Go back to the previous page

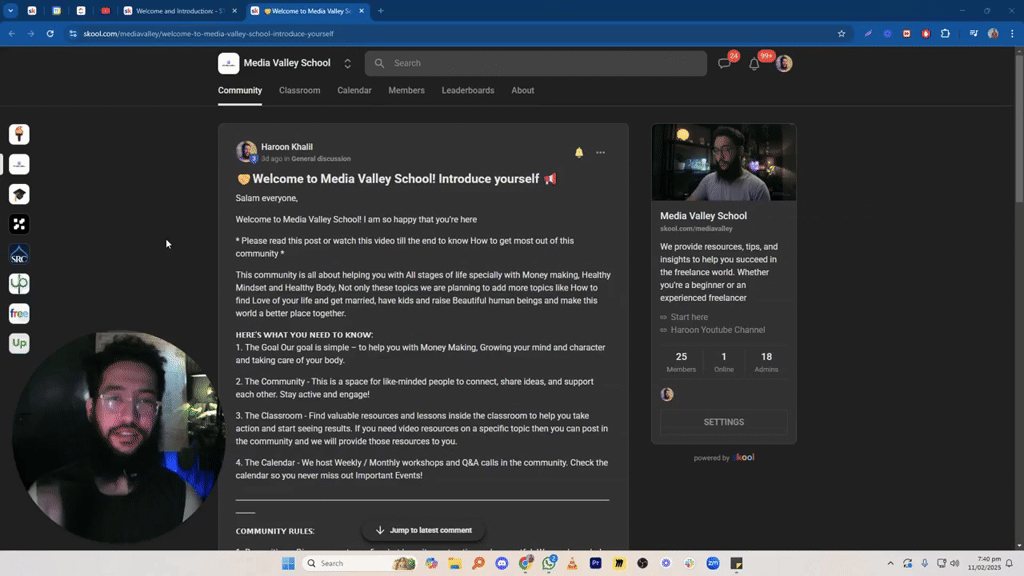(12, 33)
